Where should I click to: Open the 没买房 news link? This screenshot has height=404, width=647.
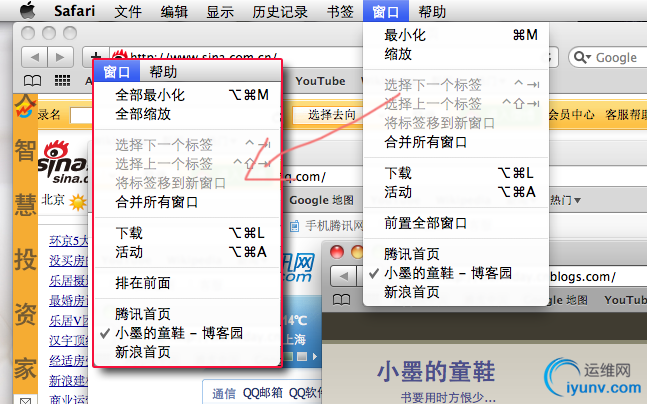tap(68, 260)
